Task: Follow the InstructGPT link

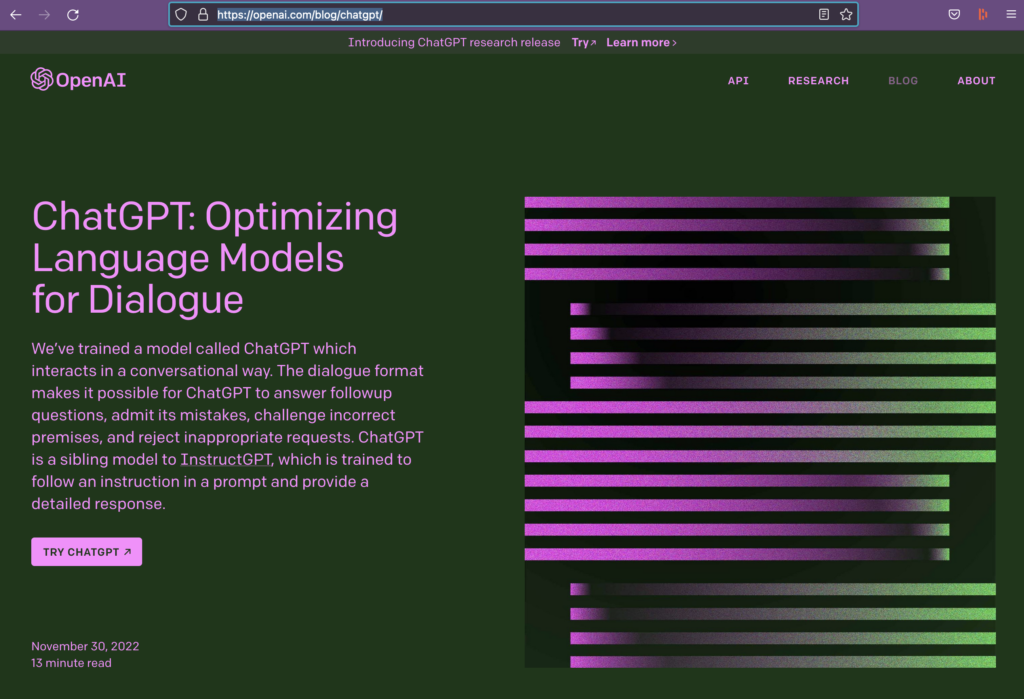Action: [x=226, y=459]
